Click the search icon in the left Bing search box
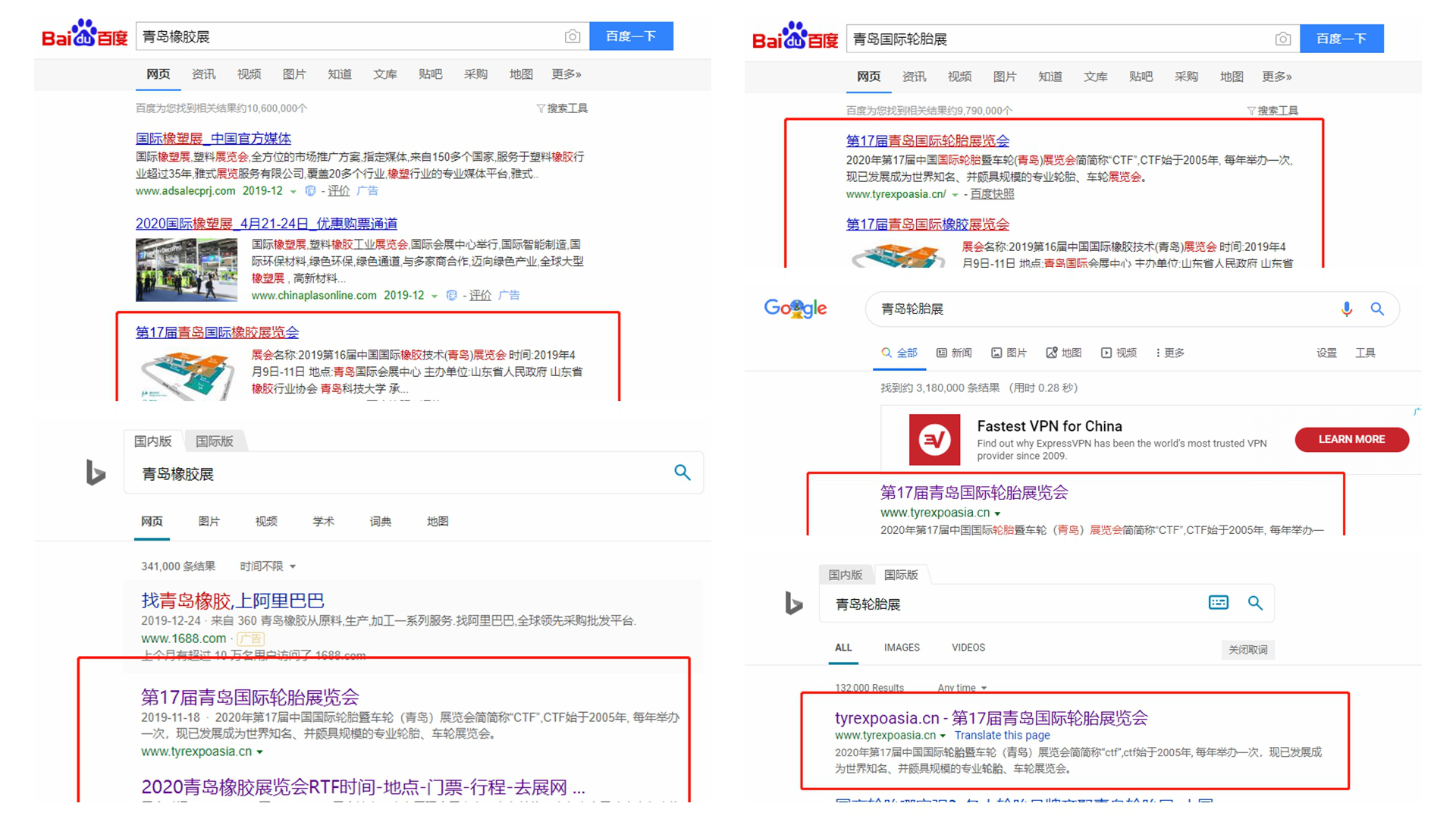Viewport: 1456px width, 819px height. [682, 472]
